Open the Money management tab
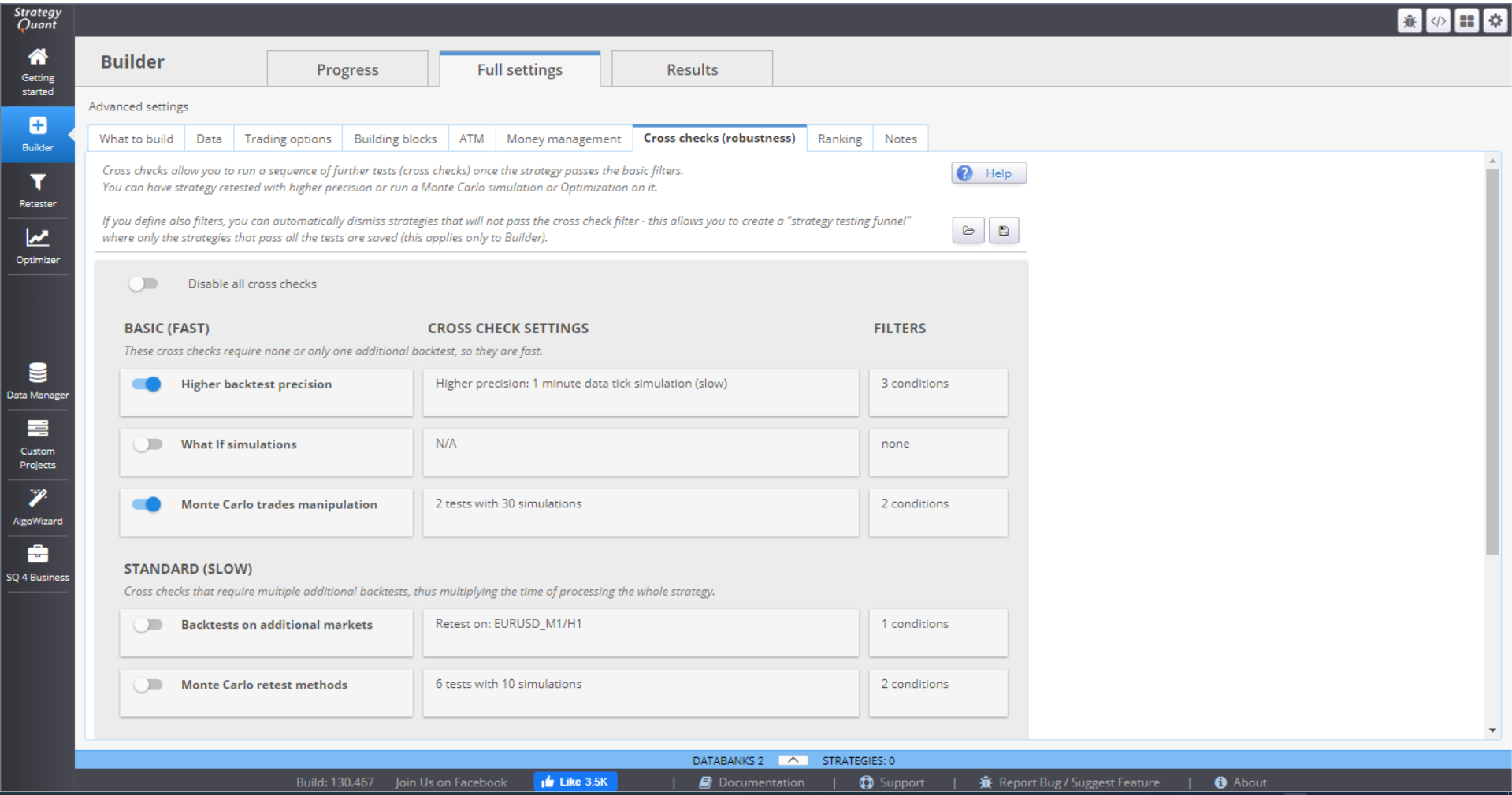The height and width of the screenshot is (795, 1512). pyautogui.click(x=563, y=139)
